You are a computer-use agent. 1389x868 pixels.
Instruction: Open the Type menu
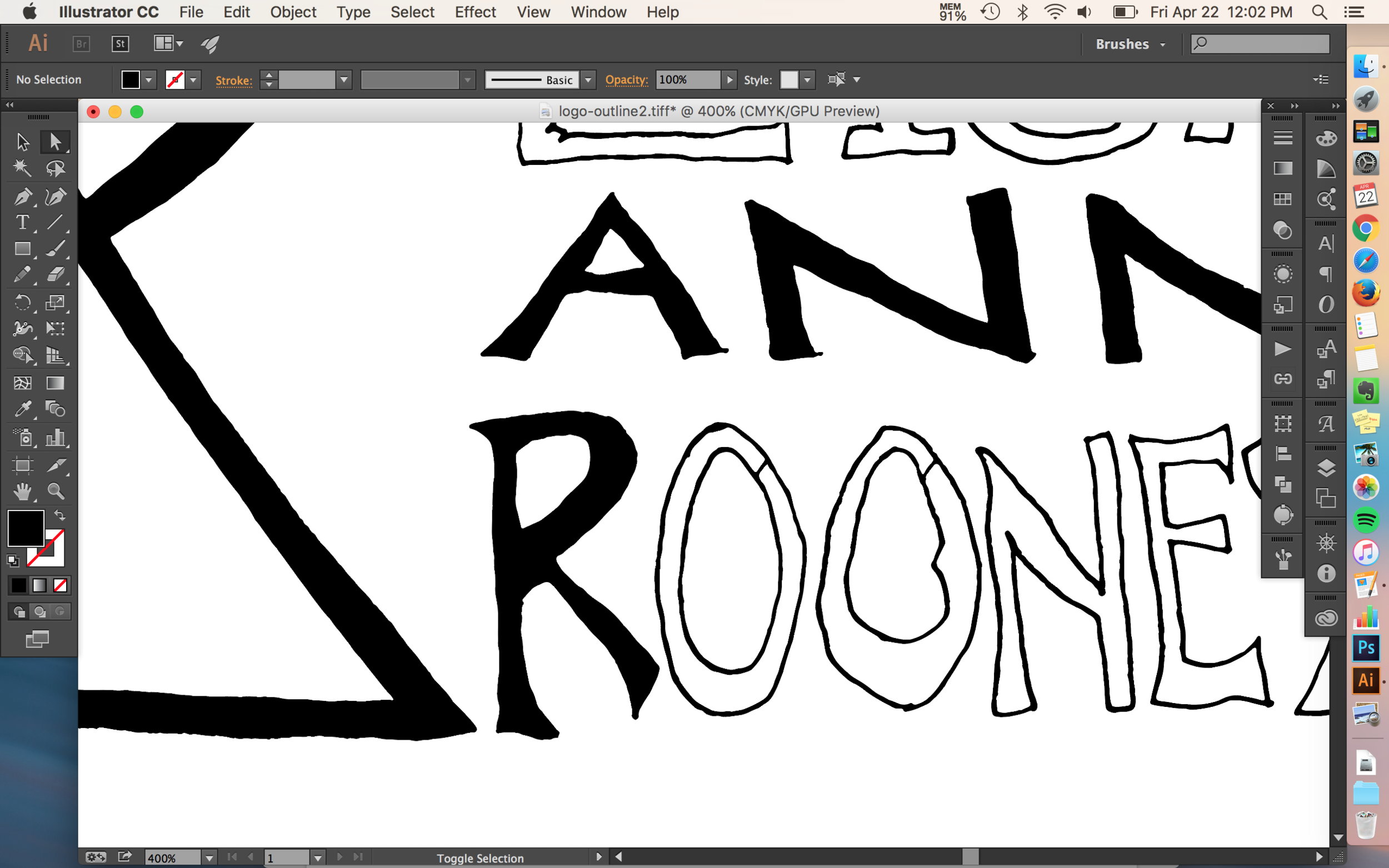click(353, 12)
